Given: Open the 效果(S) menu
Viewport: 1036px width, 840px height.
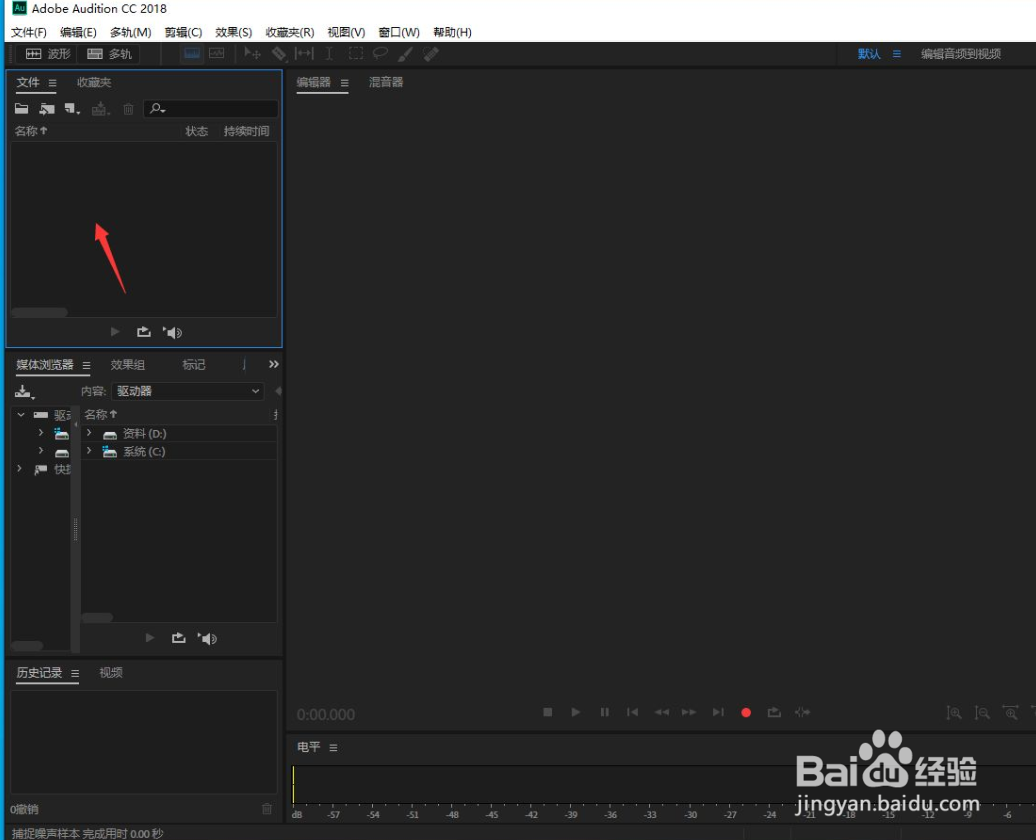Looking at the screenshot, I should click(233, 32).
